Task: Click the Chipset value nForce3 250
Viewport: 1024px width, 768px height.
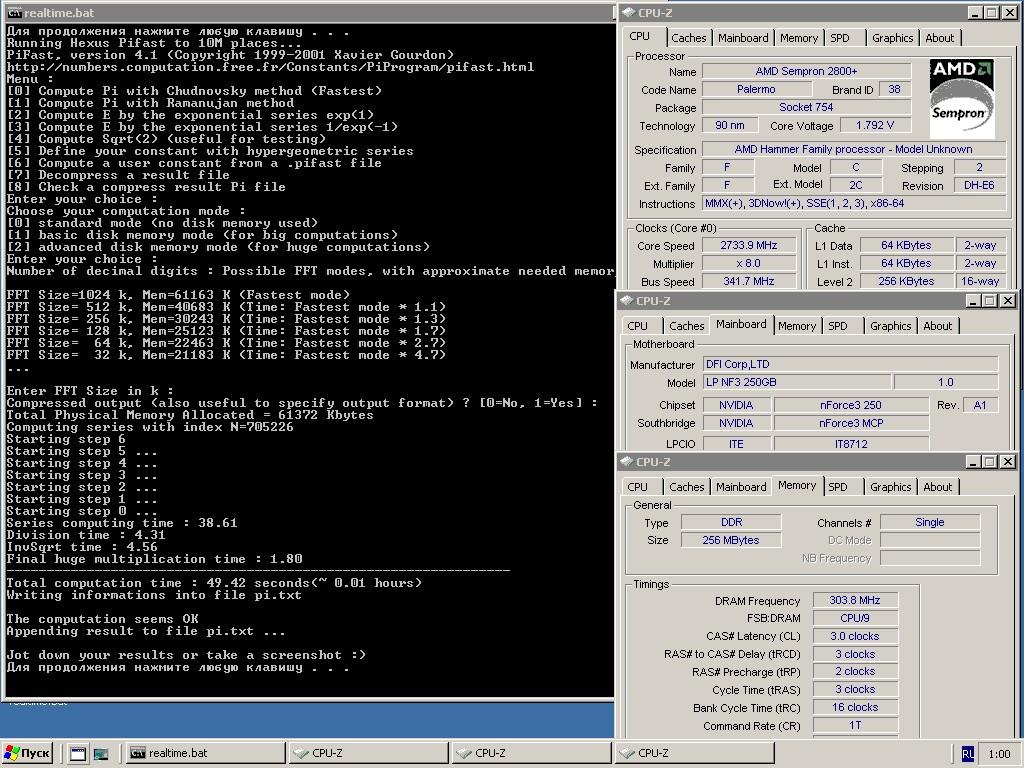Action: coord(851,405)
